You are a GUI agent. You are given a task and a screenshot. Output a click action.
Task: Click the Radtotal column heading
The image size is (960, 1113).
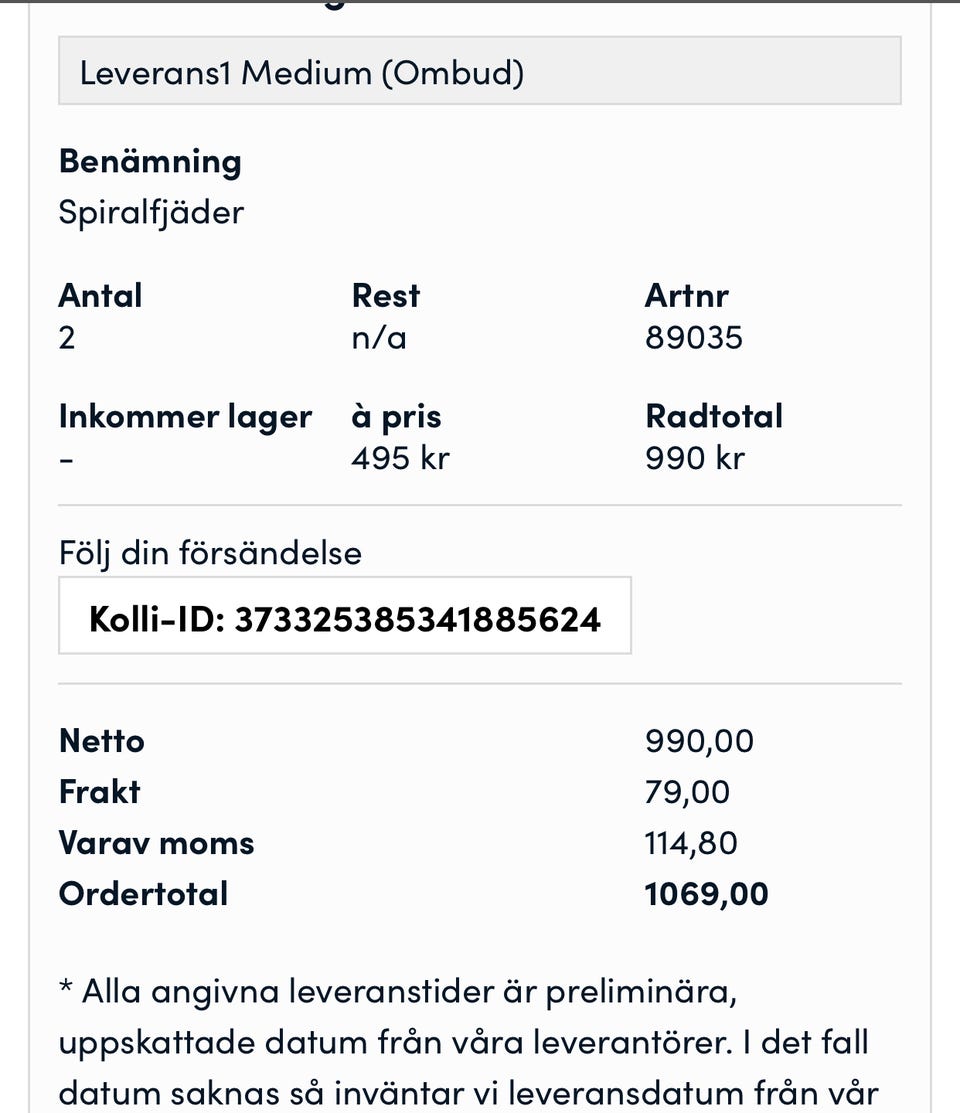[x=714, y=417]
